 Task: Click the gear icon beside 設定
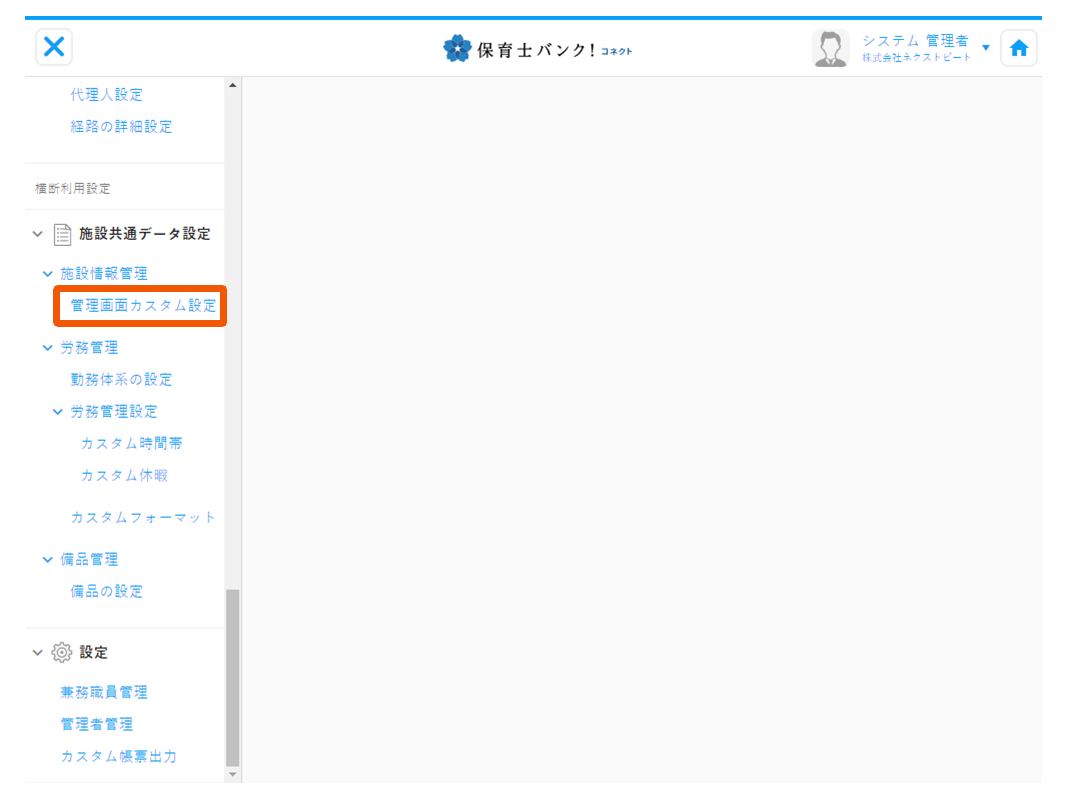click(61, 651)
